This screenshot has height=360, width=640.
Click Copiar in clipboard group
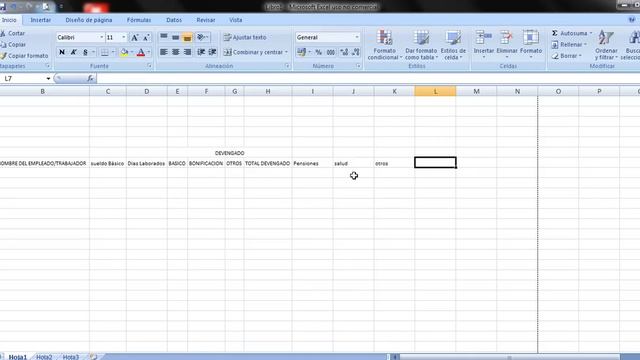(13, 45)
